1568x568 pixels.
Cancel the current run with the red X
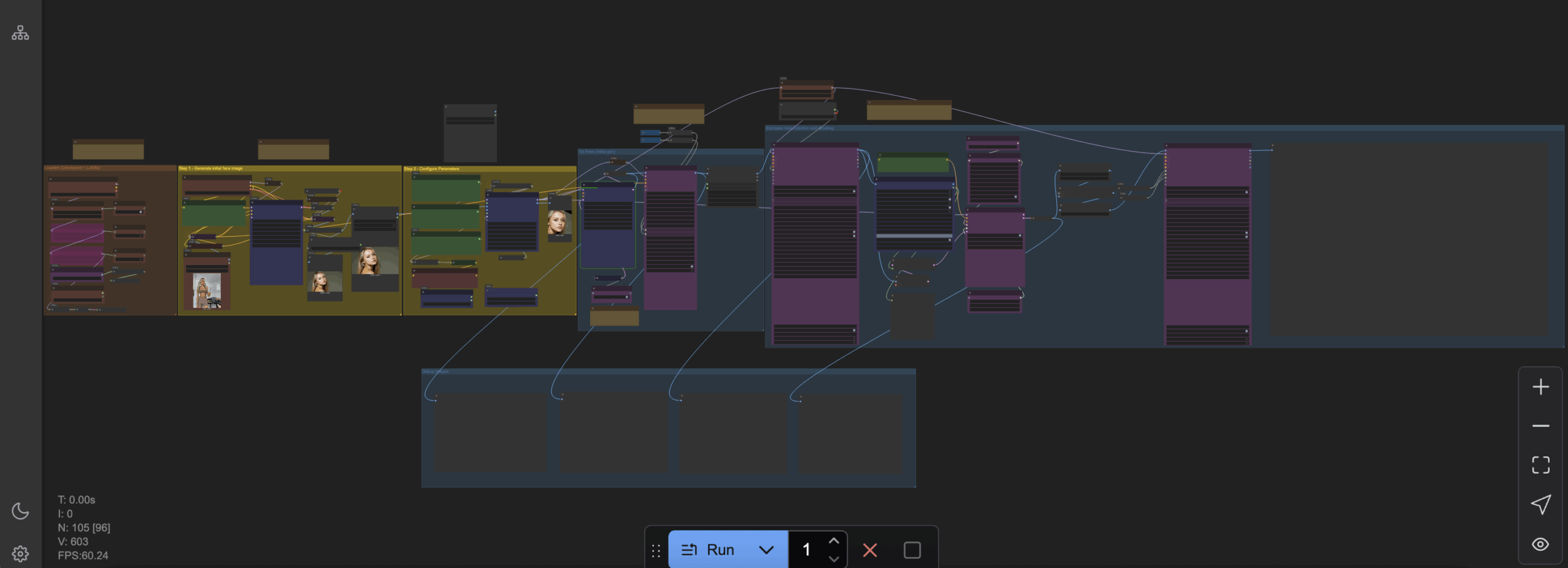pyautogui.click(x=870, y=550)
